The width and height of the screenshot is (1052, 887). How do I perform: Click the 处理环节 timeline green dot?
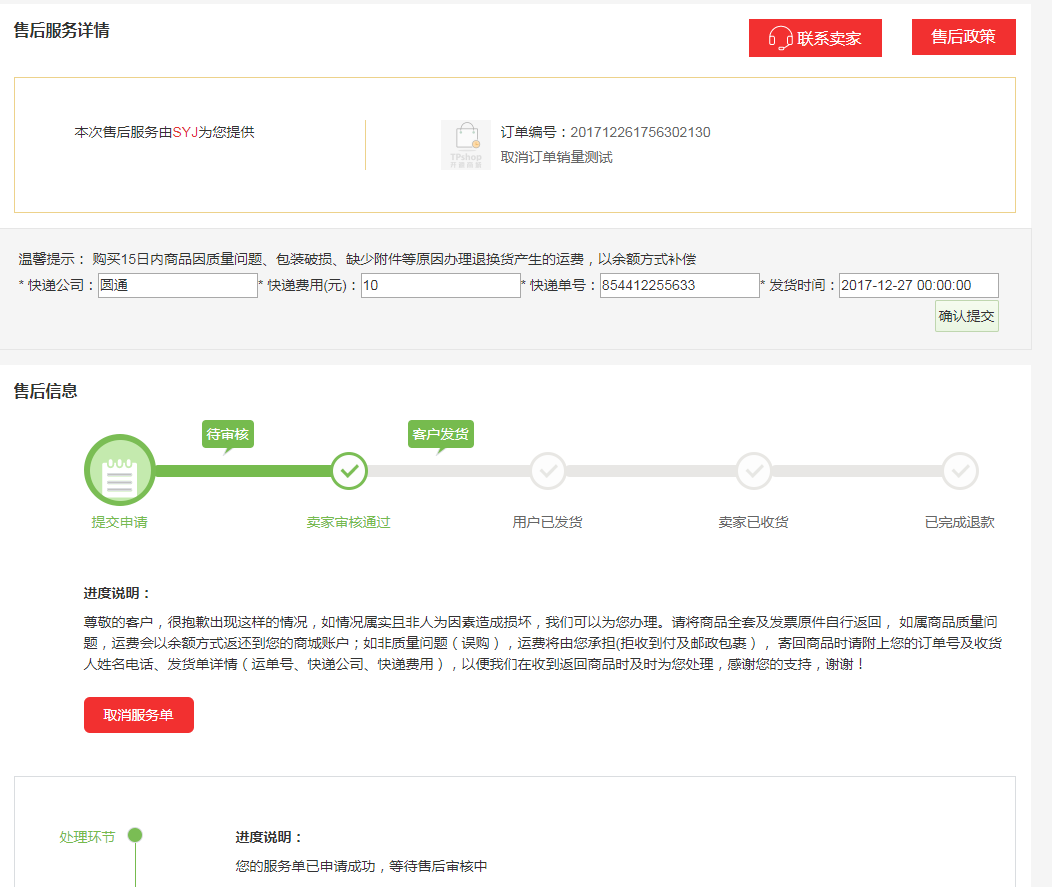click(135, 835)
